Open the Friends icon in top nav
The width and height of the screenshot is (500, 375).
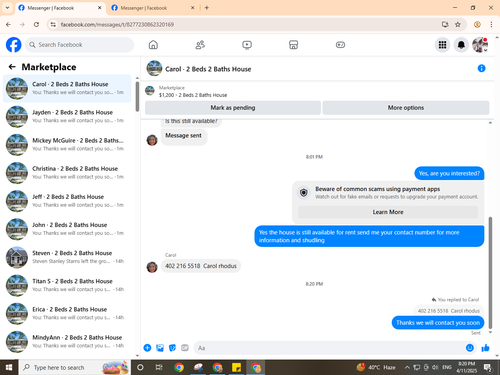point(200,45)
